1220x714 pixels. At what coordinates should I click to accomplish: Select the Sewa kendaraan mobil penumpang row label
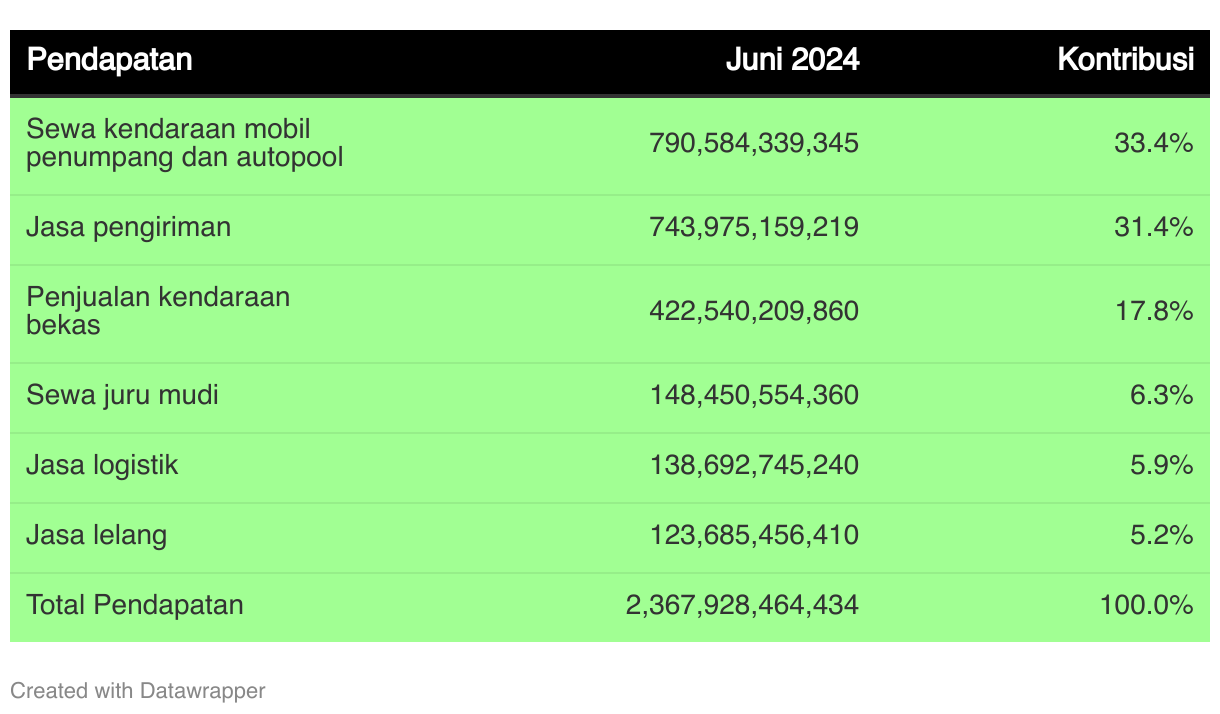(185, 143)
